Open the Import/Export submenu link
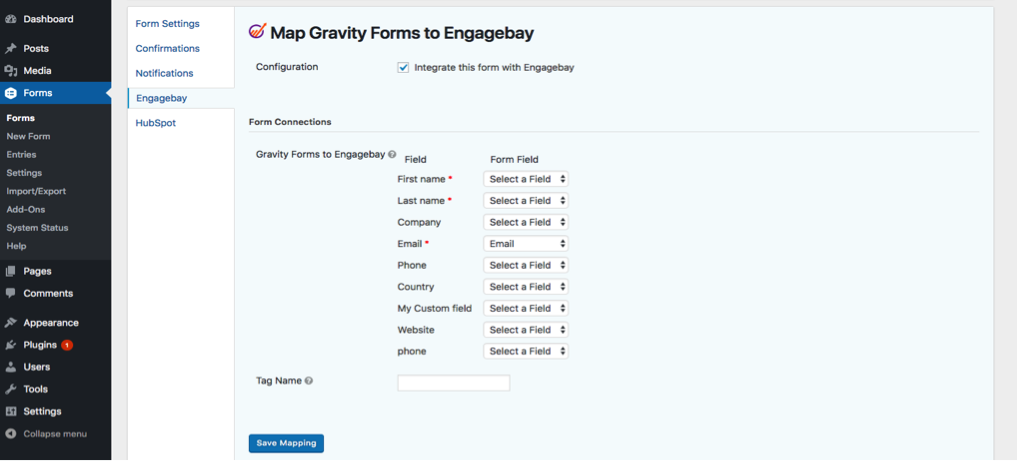The height and width of the screenshot is (461, 1018). [36, 191]
